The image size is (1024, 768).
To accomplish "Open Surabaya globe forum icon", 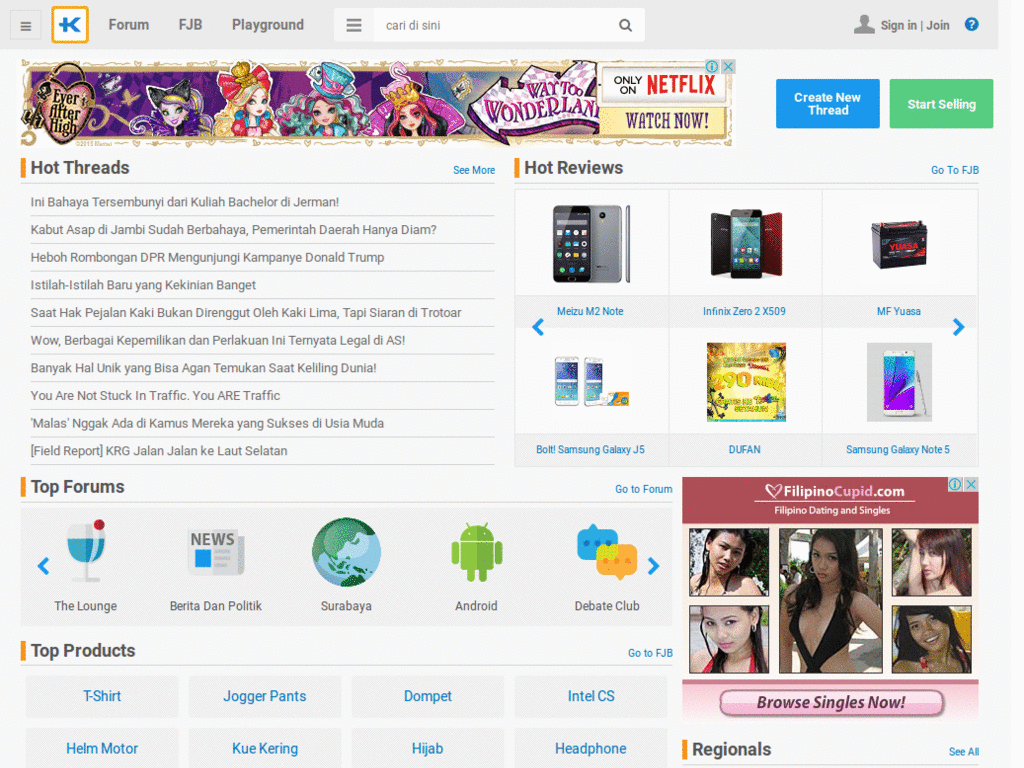I will click(346, 552).
